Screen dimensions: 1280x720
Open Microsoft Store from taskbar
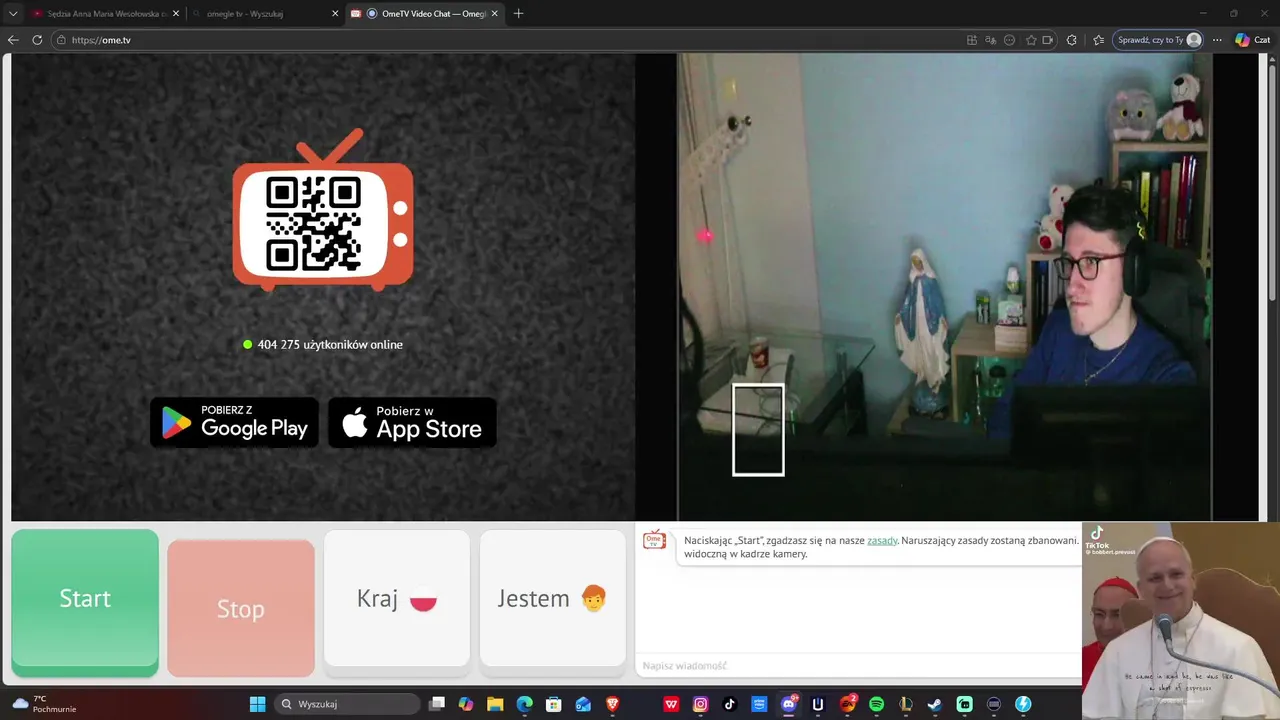click(x=554, y=704)
